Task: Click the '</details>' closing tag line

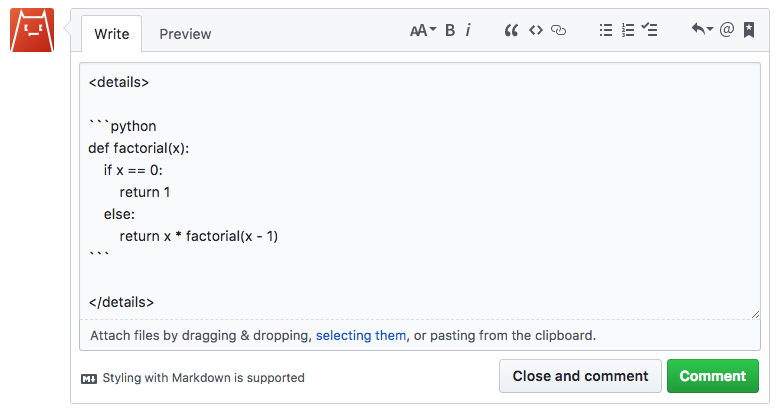Action: (121, 302)
